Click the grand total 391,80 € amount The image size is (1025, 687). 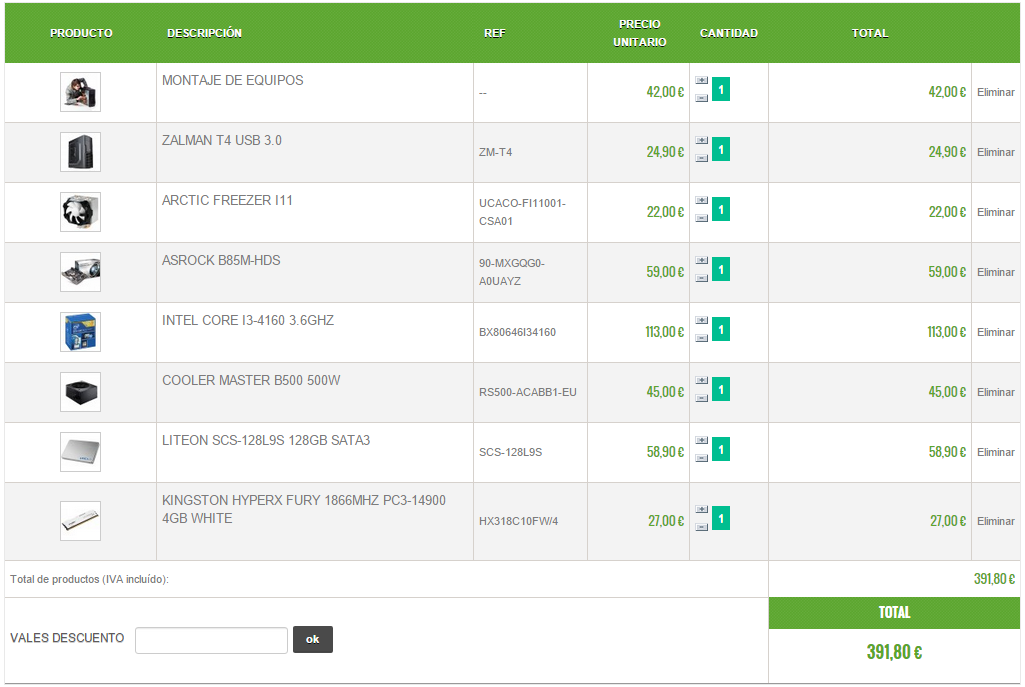894,652
